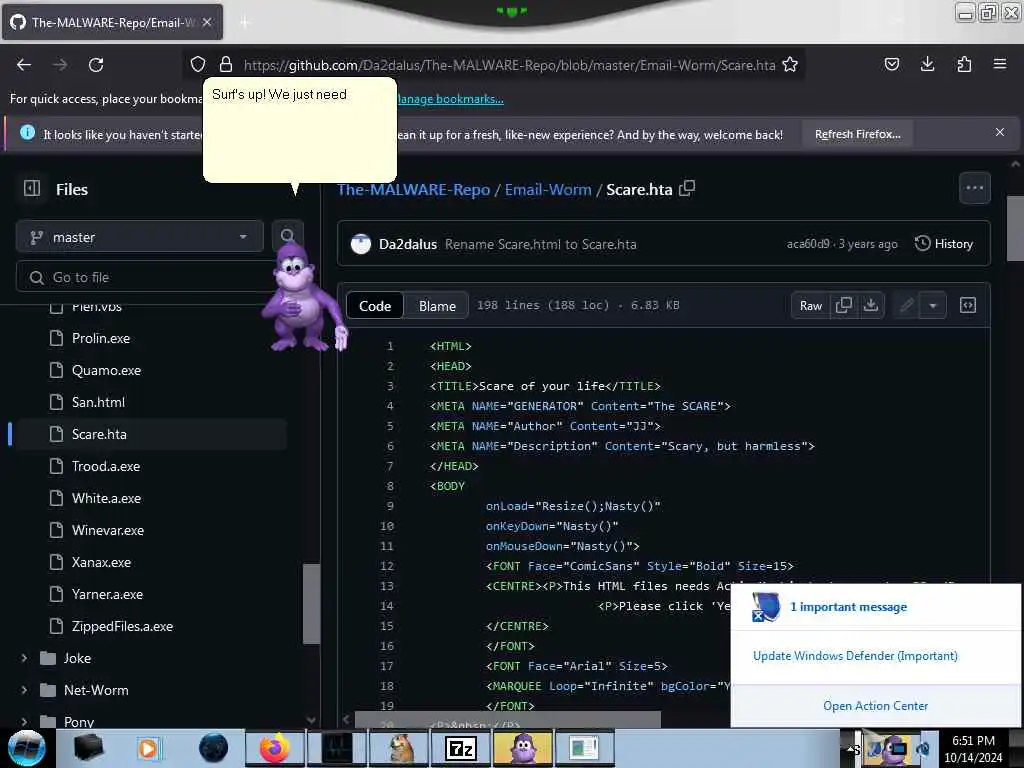This screenshot has height=768, width=1024.
Task: Collapse the Files tree side panel
Action: (31, 189)
